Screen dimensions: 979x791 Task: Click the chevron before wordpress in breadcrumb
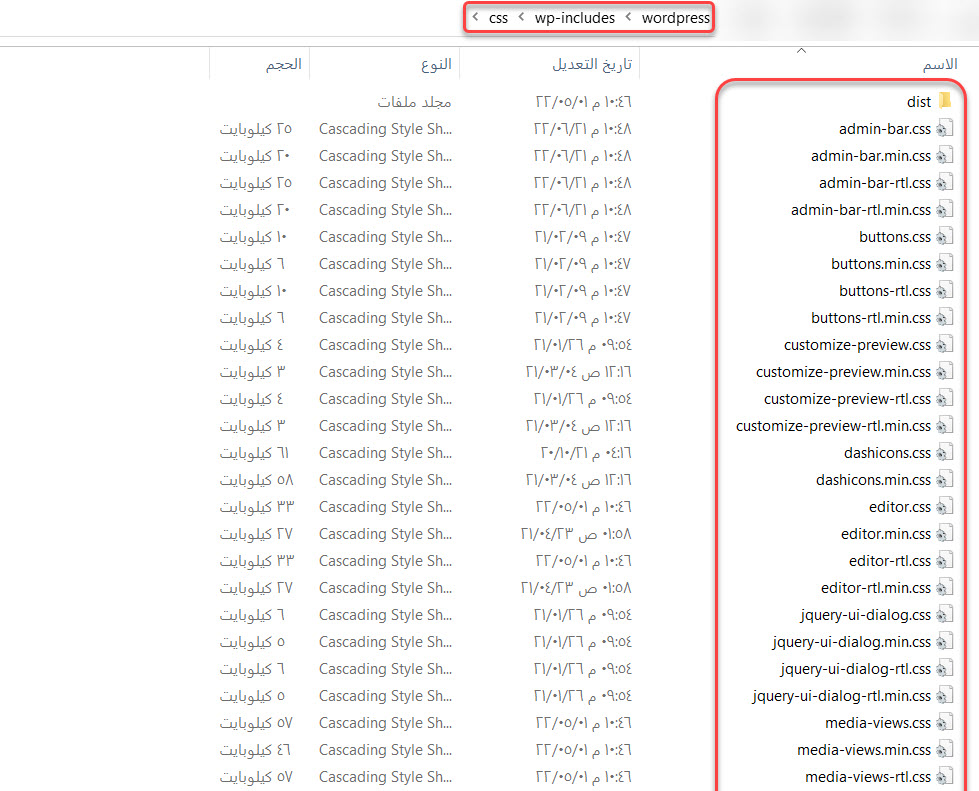coord(629,18)
